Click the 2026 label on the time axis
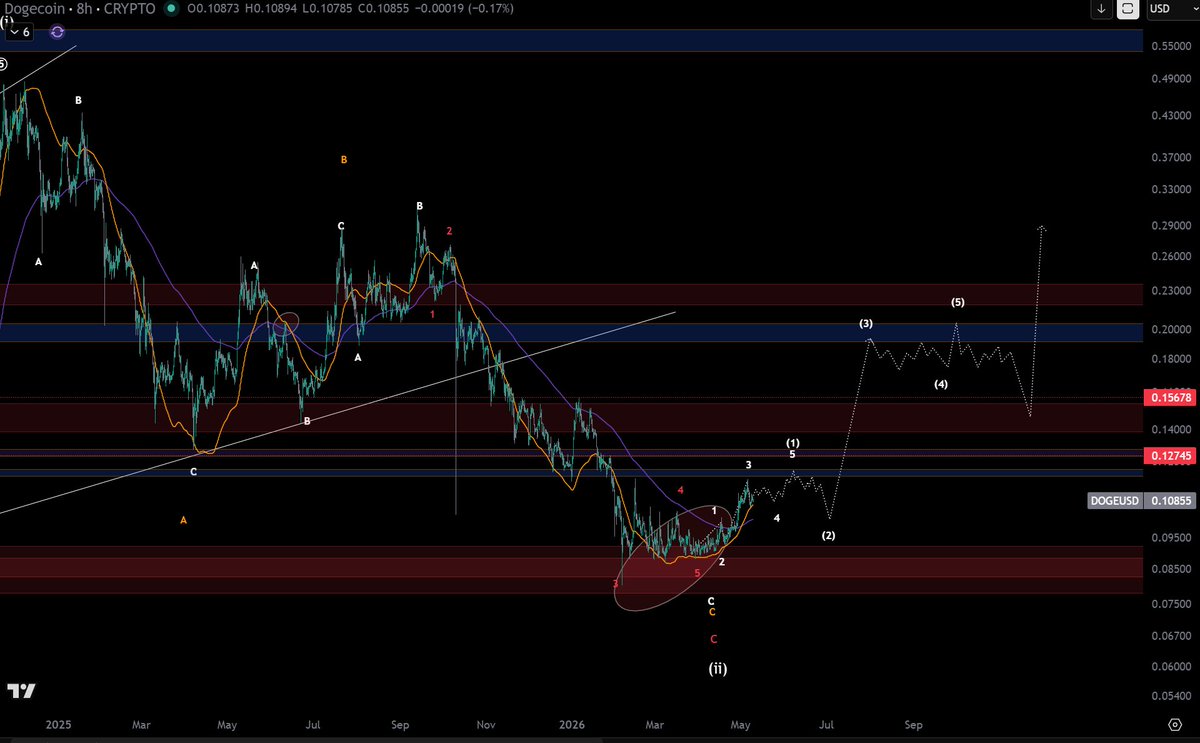The height and width of the screenshot is (743, 1200). pyautogui.click(x=572, y=723)
